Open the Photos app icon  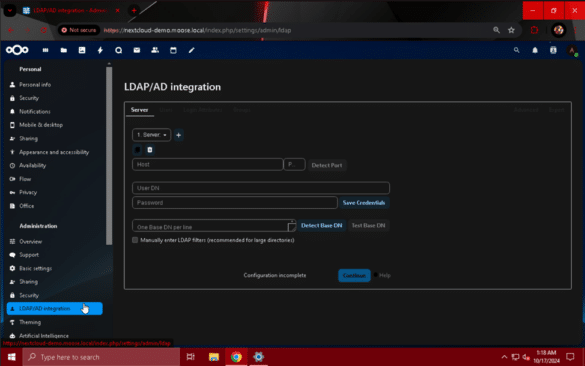82,50
